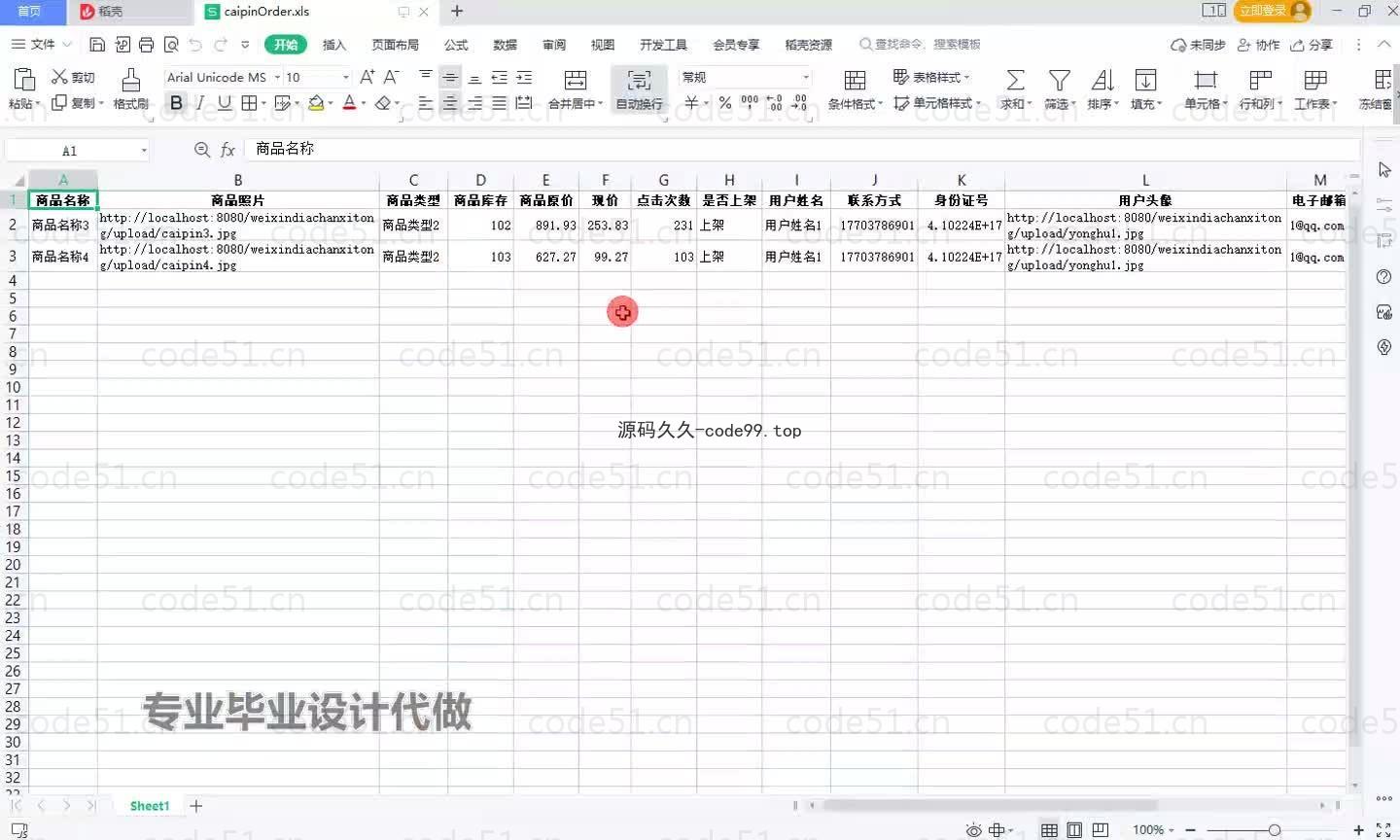Open the Data (数据) tab
1400x840 pixels.
click(x=505, y=45)
